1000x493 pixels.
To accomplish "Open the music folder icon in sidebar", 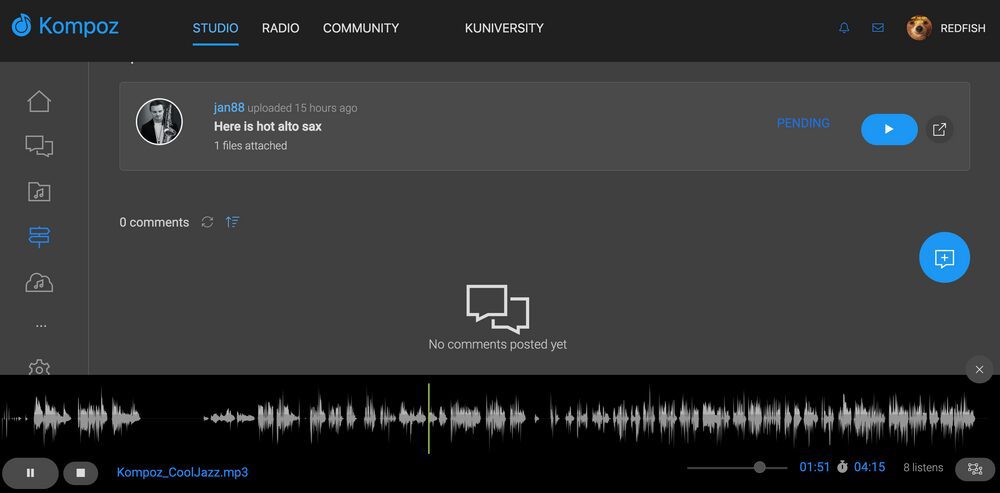I will coord(39,192).
